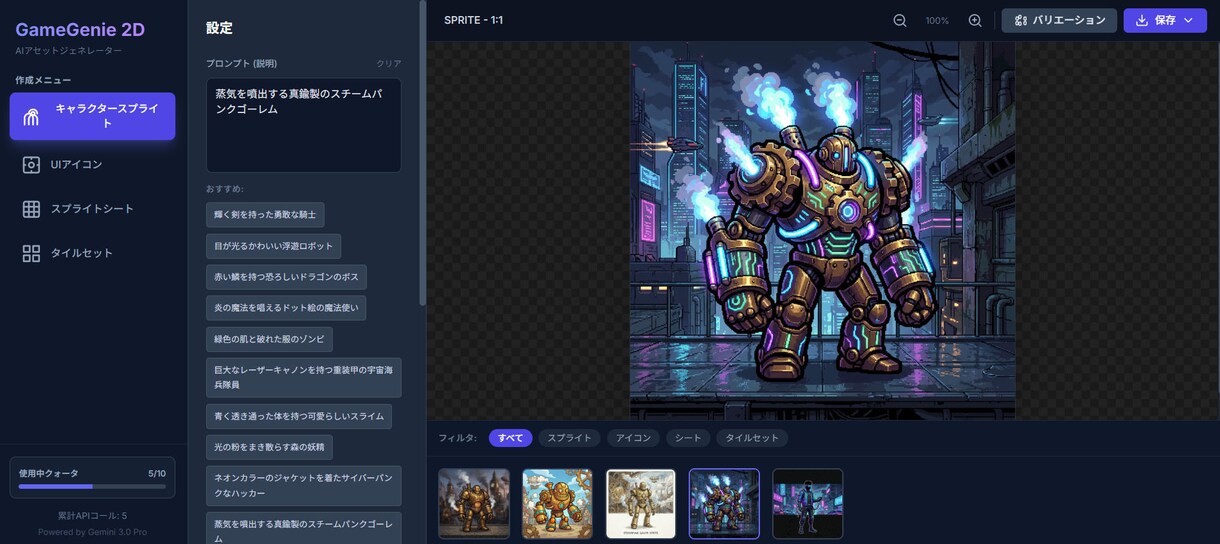1220x544 pixels.
Task: Click the character sprite arch icon
Action: (31, 117)
